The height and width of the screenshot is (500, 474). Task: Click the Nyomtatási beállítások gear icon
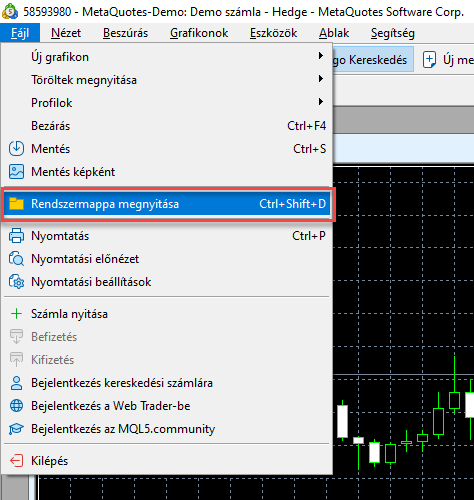pos(16,282)
